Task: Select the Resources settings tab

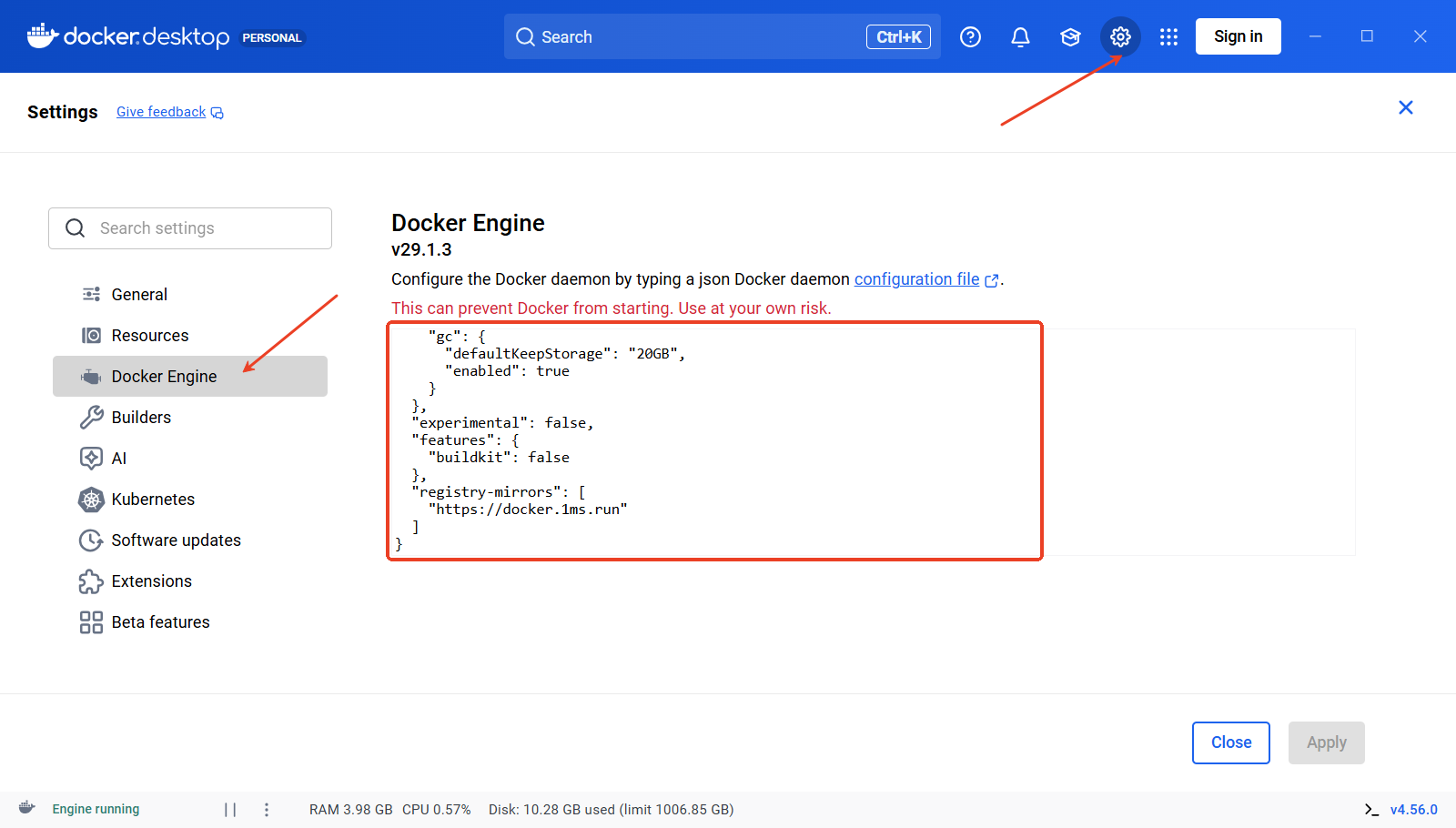Action: [190, 335]
